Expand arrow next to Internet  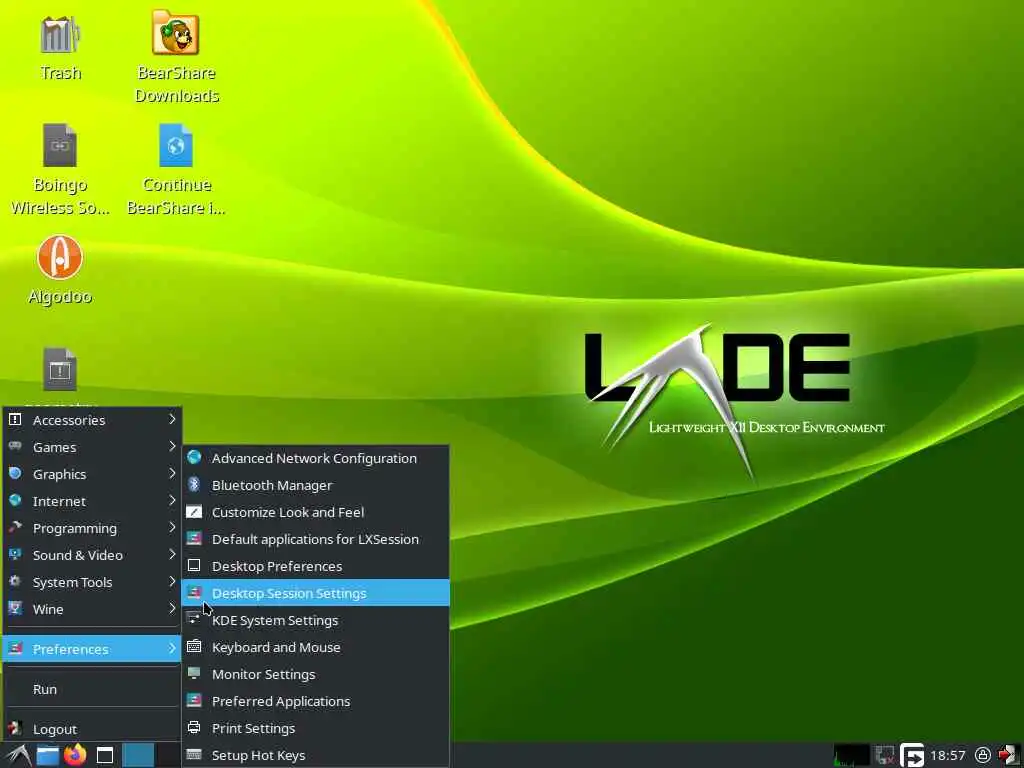[172, 500]
